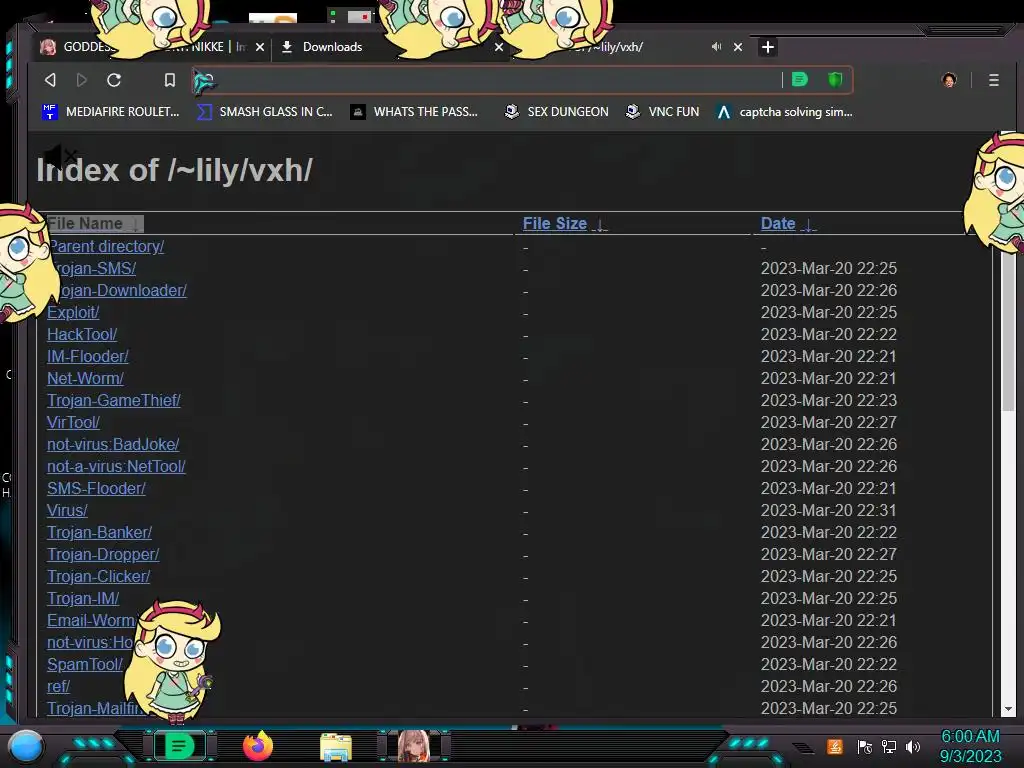Close the Downloads tab
The image size is (1024, 768).
[x=499, y=47]
